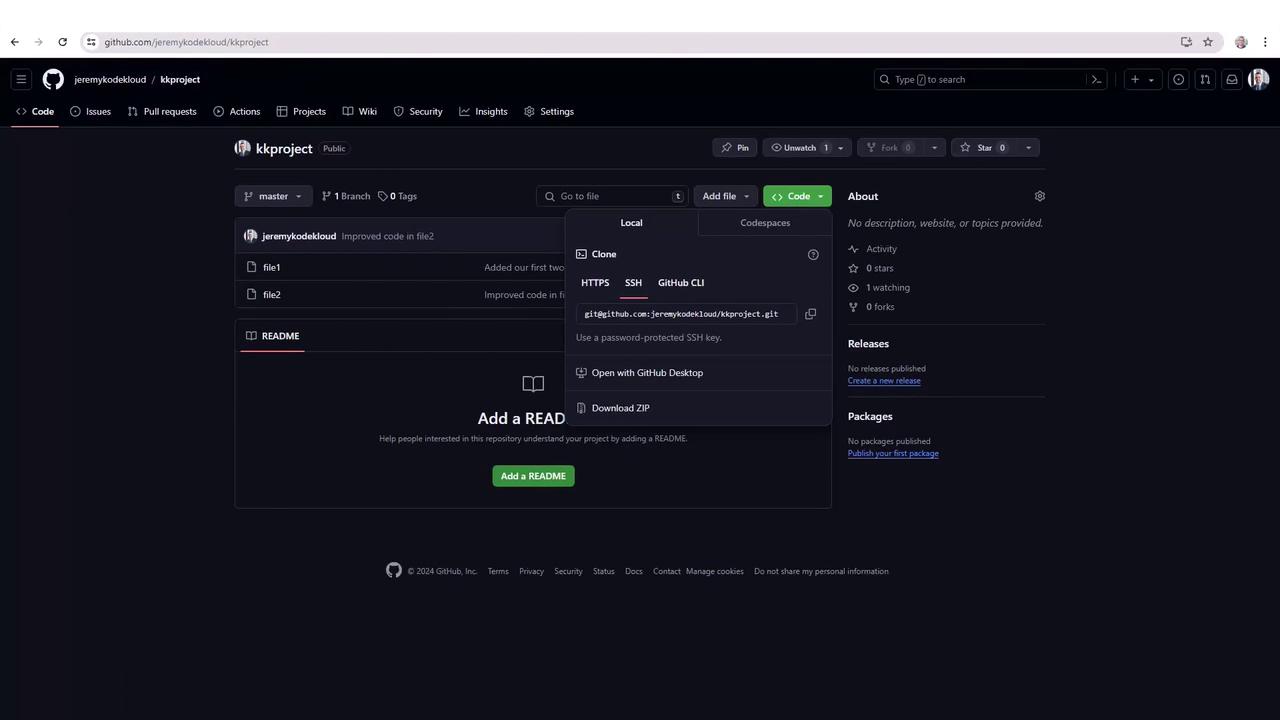Open the create new plus dropdown
Image resolution: width=1280 pixels, height=720 pixels.
[x=1141, y=80]
